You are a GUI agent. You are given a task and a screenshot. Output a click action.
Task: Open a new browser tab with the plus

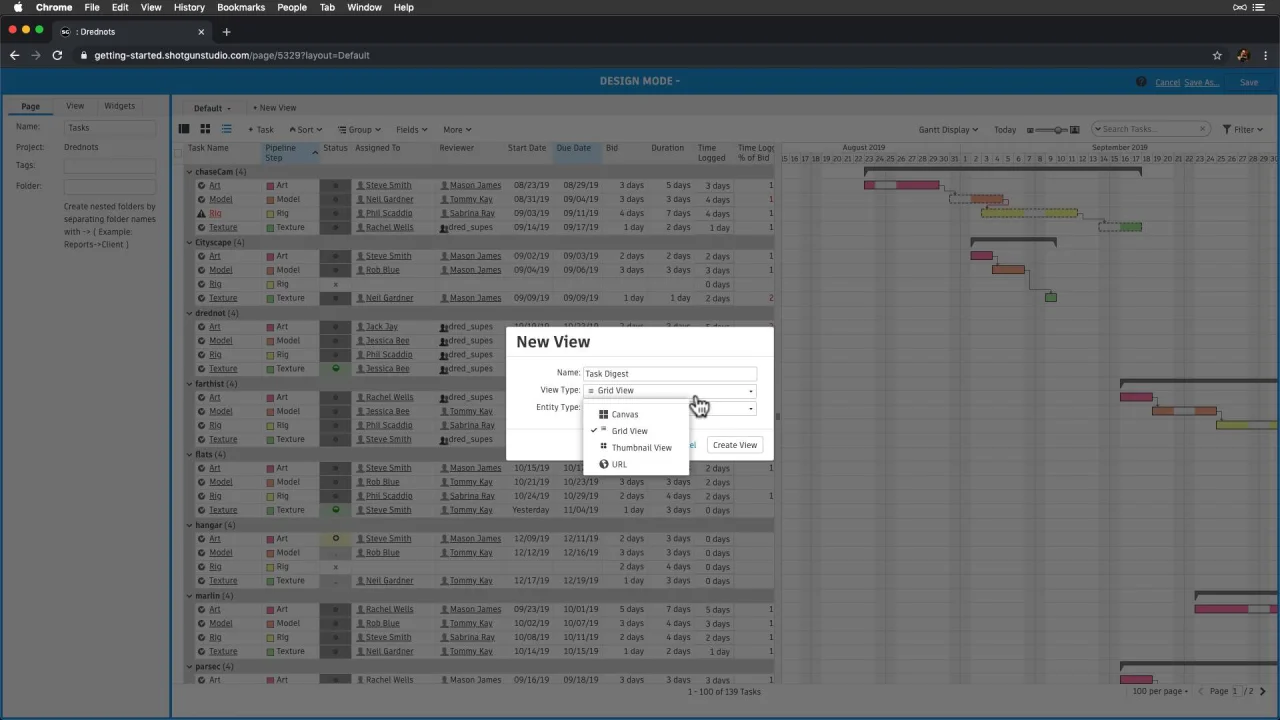point(226,31)
